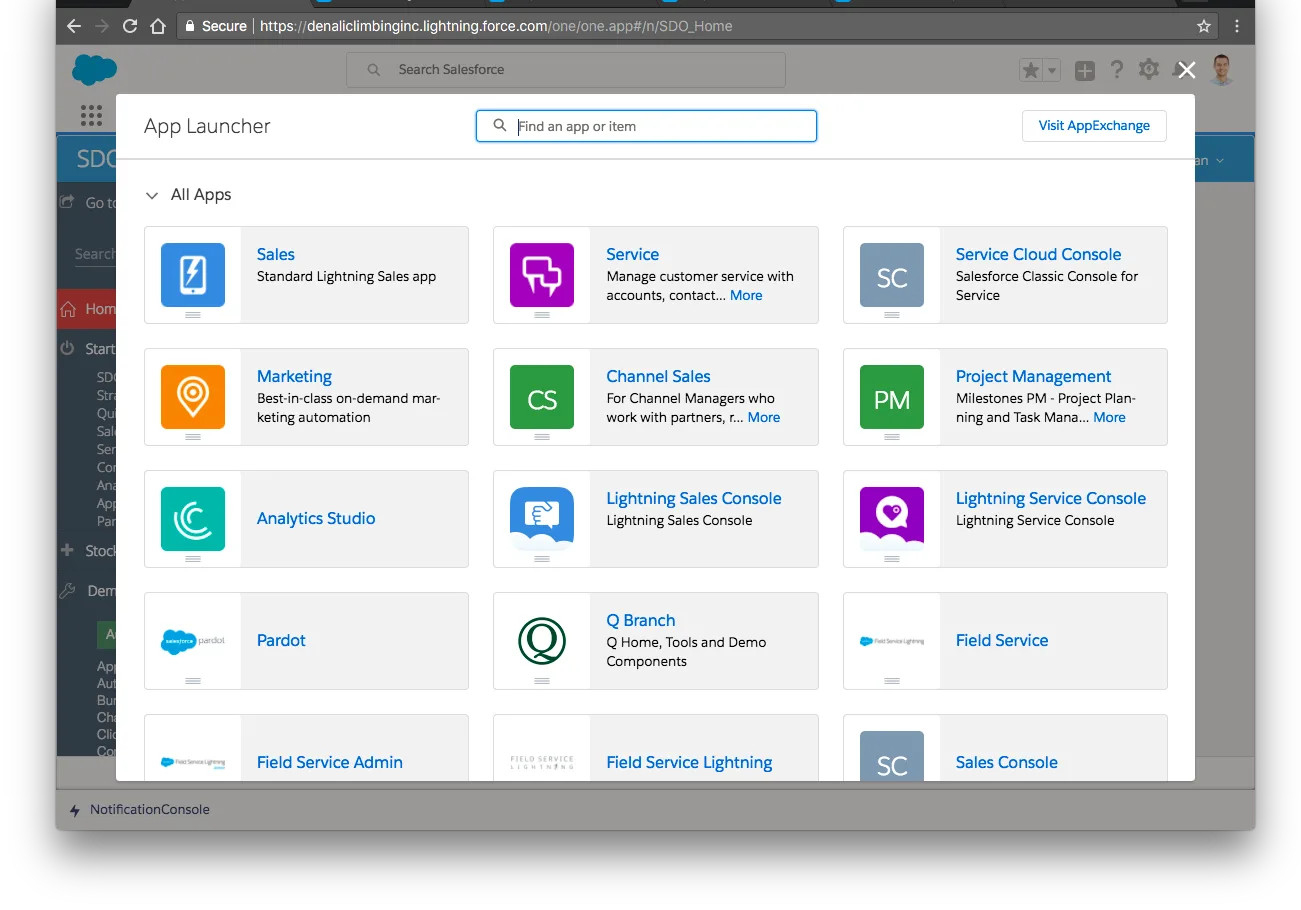
Task: Open the Pardot logo icon
Action: (x=193, y=641)
